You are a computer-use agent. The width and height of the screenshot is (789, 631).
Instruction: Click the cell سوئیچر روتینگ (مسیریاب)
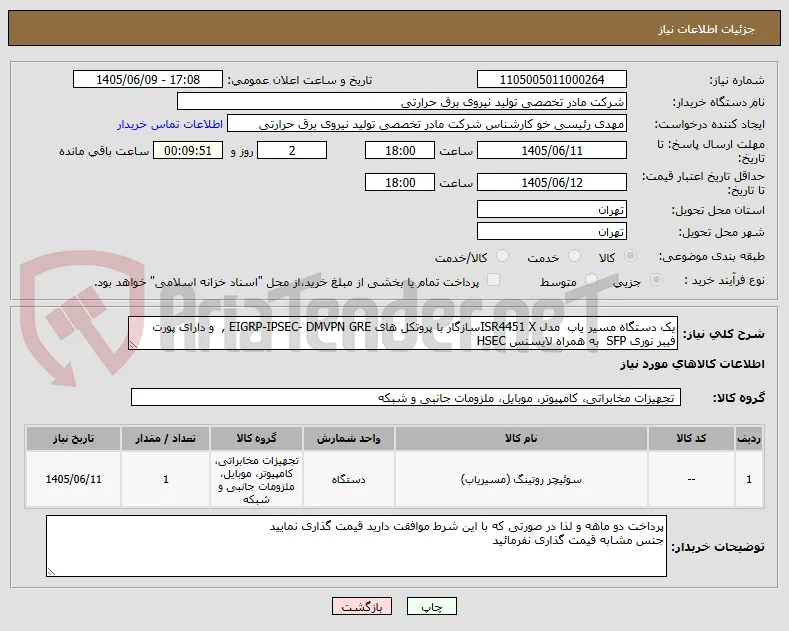pos(521,480)
